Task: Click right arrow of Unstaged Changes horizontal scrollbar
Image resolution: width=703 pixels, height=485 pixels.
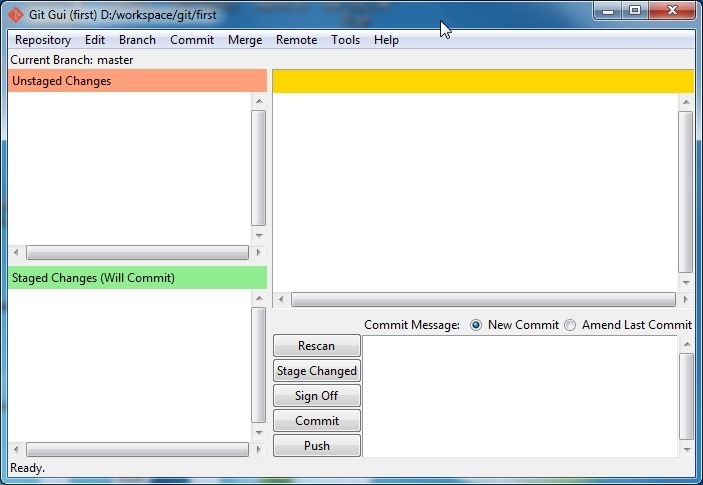Action: pyautogui.click(x=258, y=252)
